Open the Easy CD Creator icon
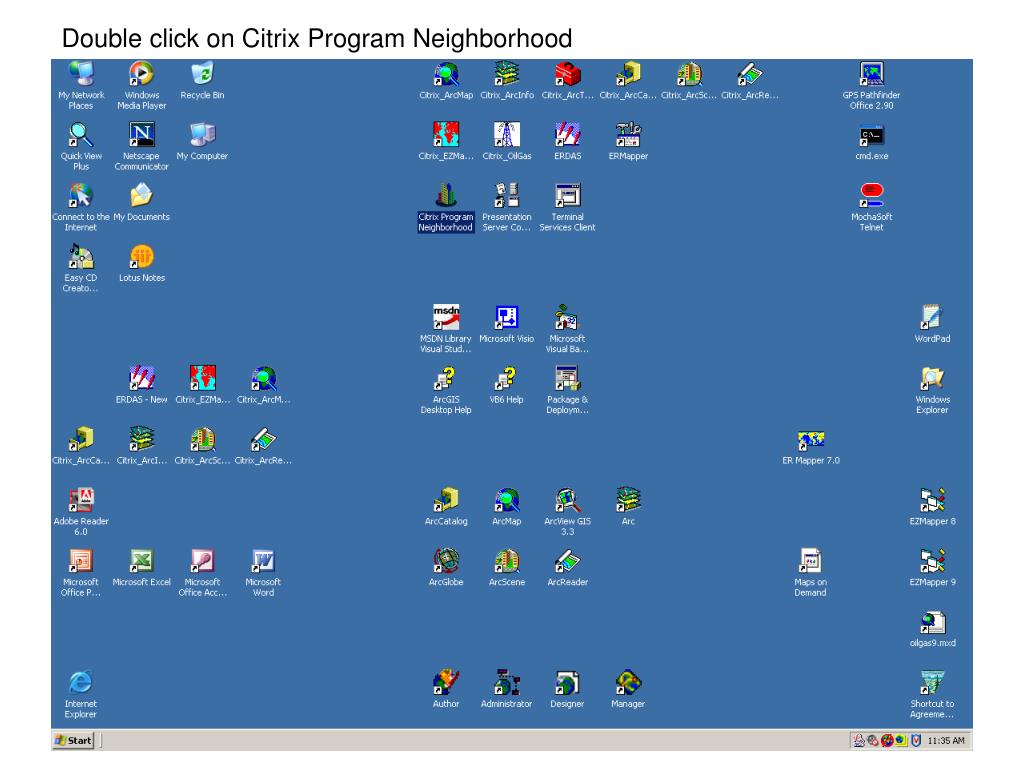This screenshot has width=1024, height=768. (x=81, y=257)
